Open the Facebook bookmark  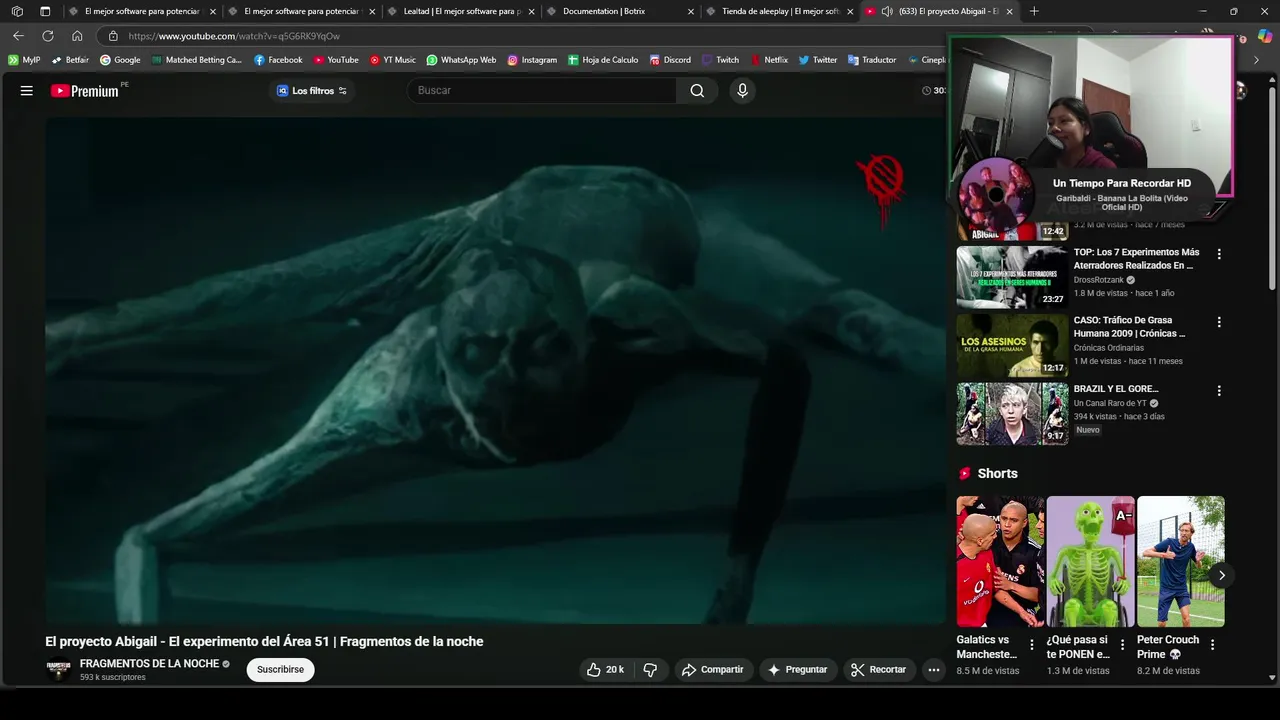[x=278, y=60]
